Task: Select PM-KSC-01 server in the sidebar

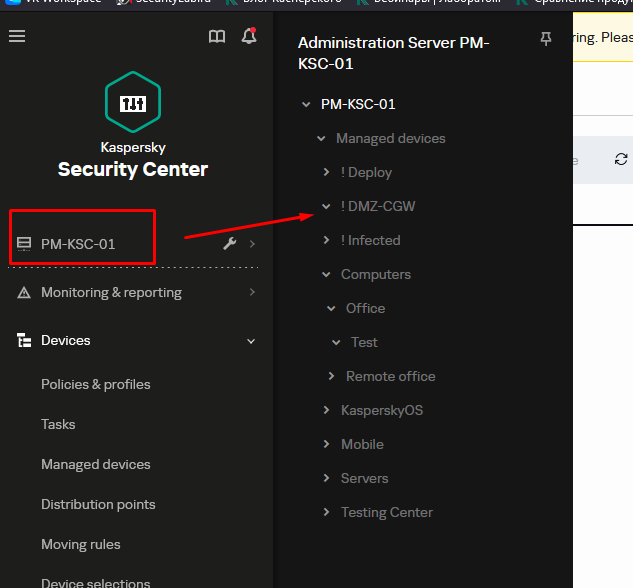Action: [78, 244]
